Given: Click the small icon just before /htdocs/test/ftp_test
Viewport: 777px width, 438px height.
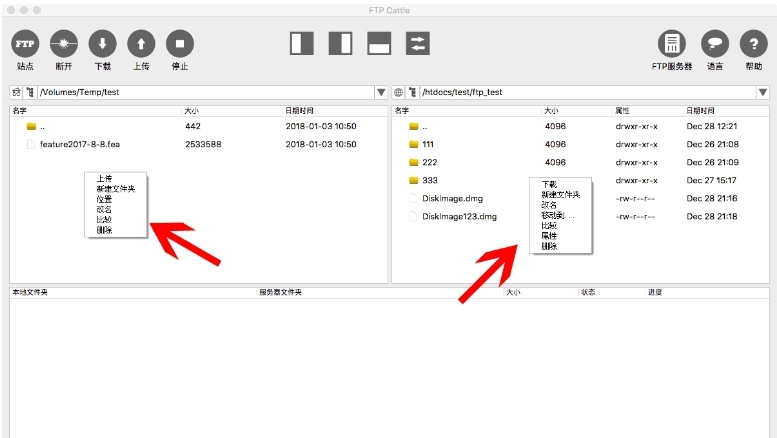Looking at the screenshot, I should (x=412, y=92).
